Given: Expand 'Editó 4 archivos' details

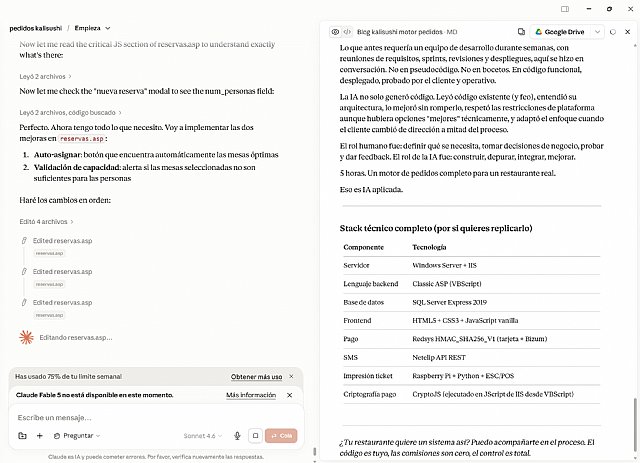Looking at the screenshot, I should click(x=46, y=222).
